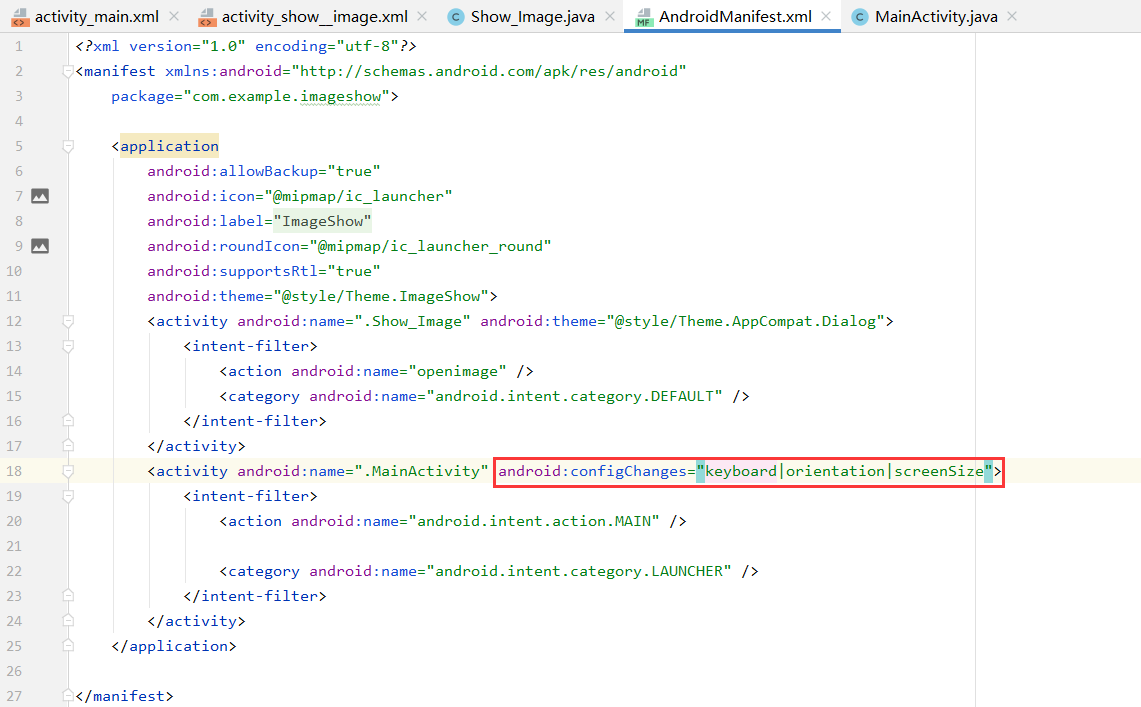Close the activity_show__image.xml tab
Screen dimensions: 1141x707
click(422, 16)
